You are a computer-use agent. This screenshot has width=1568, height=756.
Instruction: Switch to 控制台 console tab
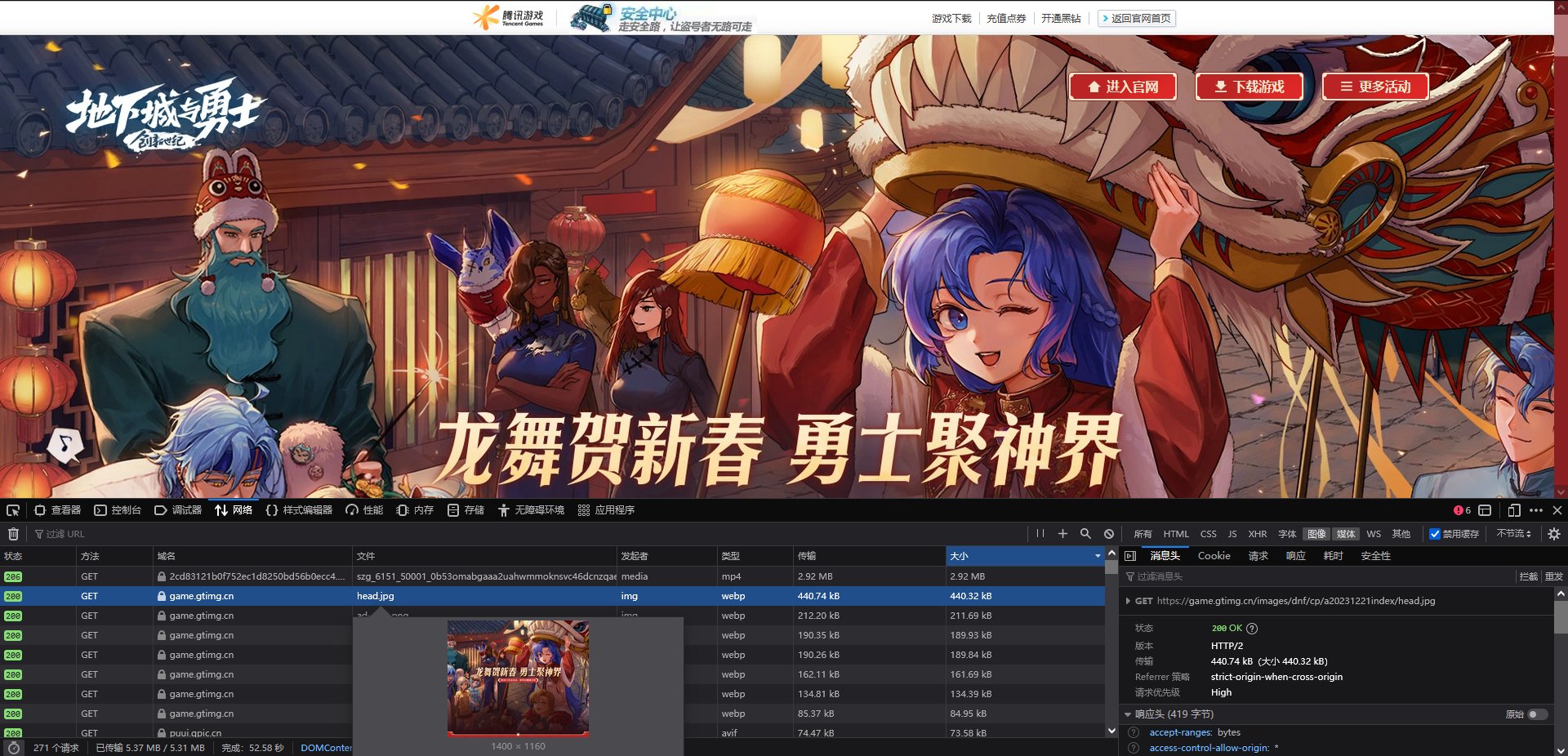[x=118, y=510]
